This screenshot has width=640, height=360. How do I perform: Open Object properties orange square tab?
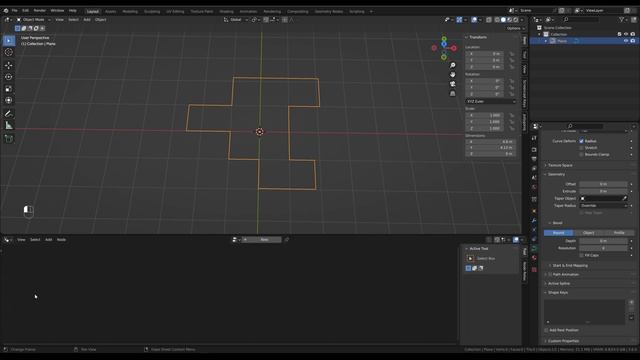(x=534, y=211)
